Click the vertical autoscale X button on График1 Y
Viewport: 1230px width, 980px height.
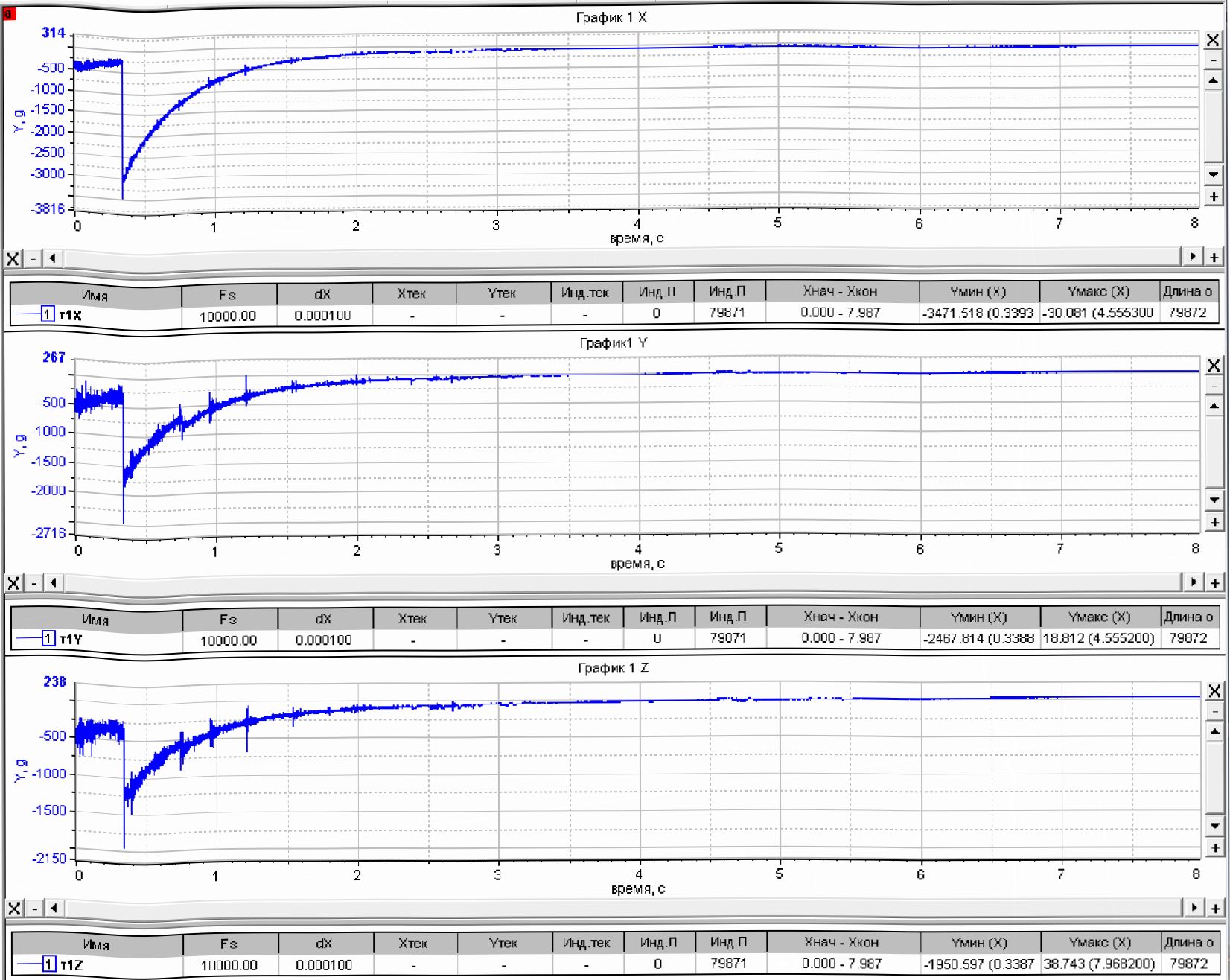(1214, 366)
